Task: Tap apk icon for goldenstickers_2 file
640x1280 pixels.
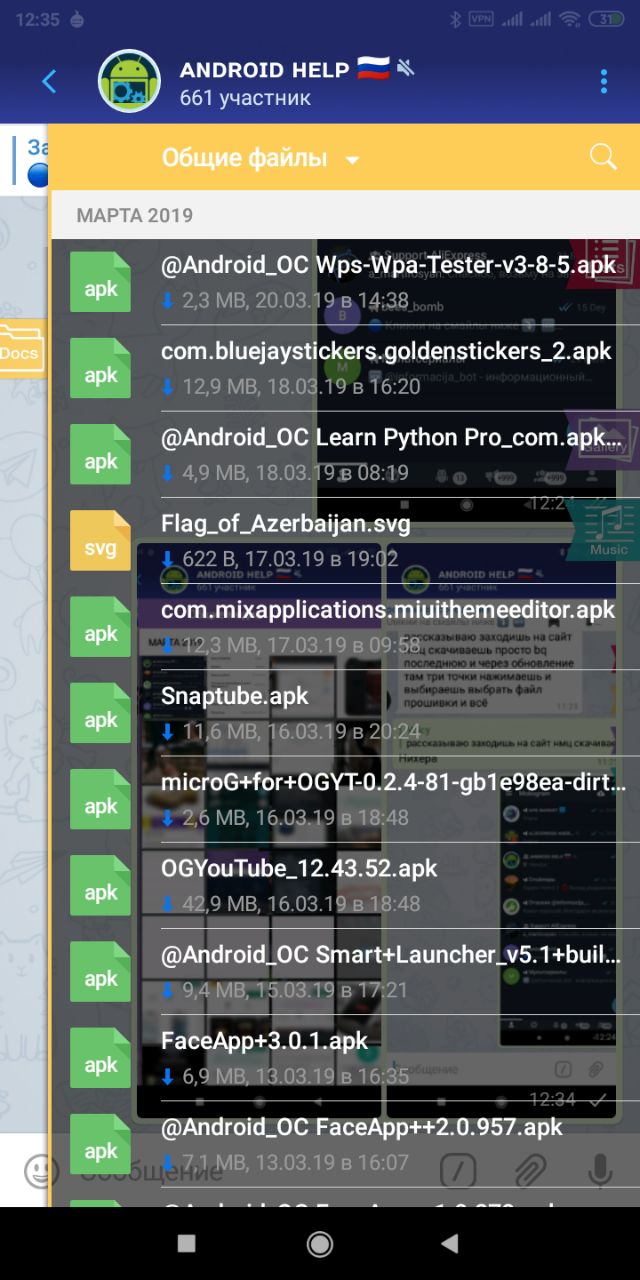Action: point(100,369)
